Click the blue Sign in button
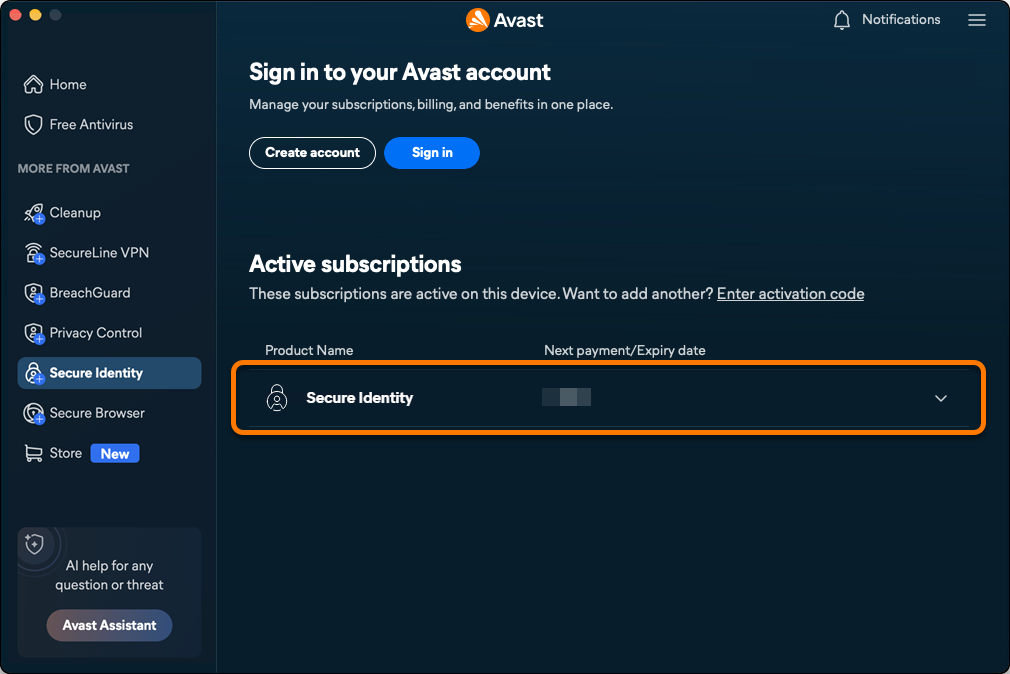 (432, 153)
